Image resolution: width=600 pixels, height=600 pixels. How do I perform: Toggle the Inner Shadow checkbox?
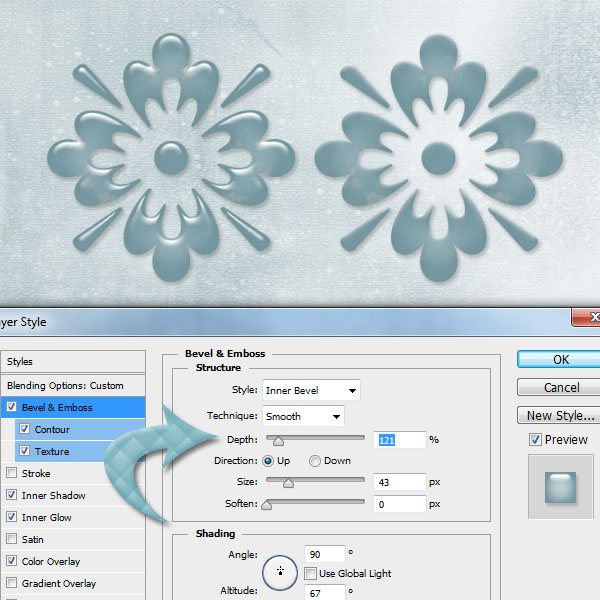11,495
